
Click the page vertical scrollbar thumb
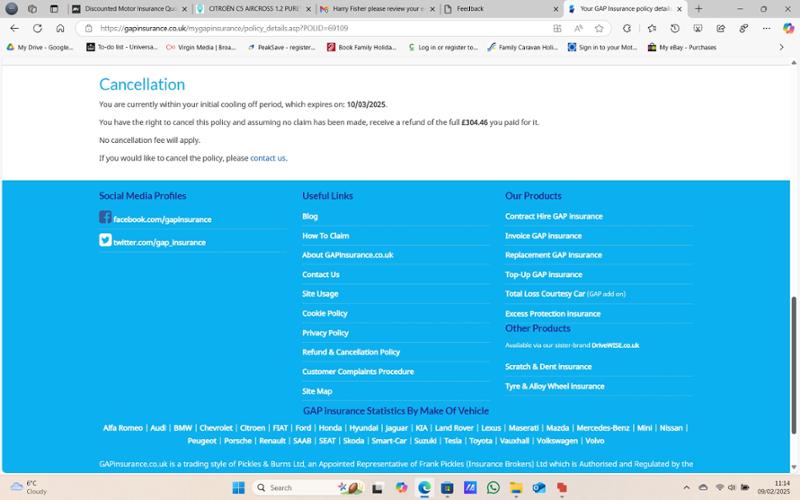pos(794,365)
